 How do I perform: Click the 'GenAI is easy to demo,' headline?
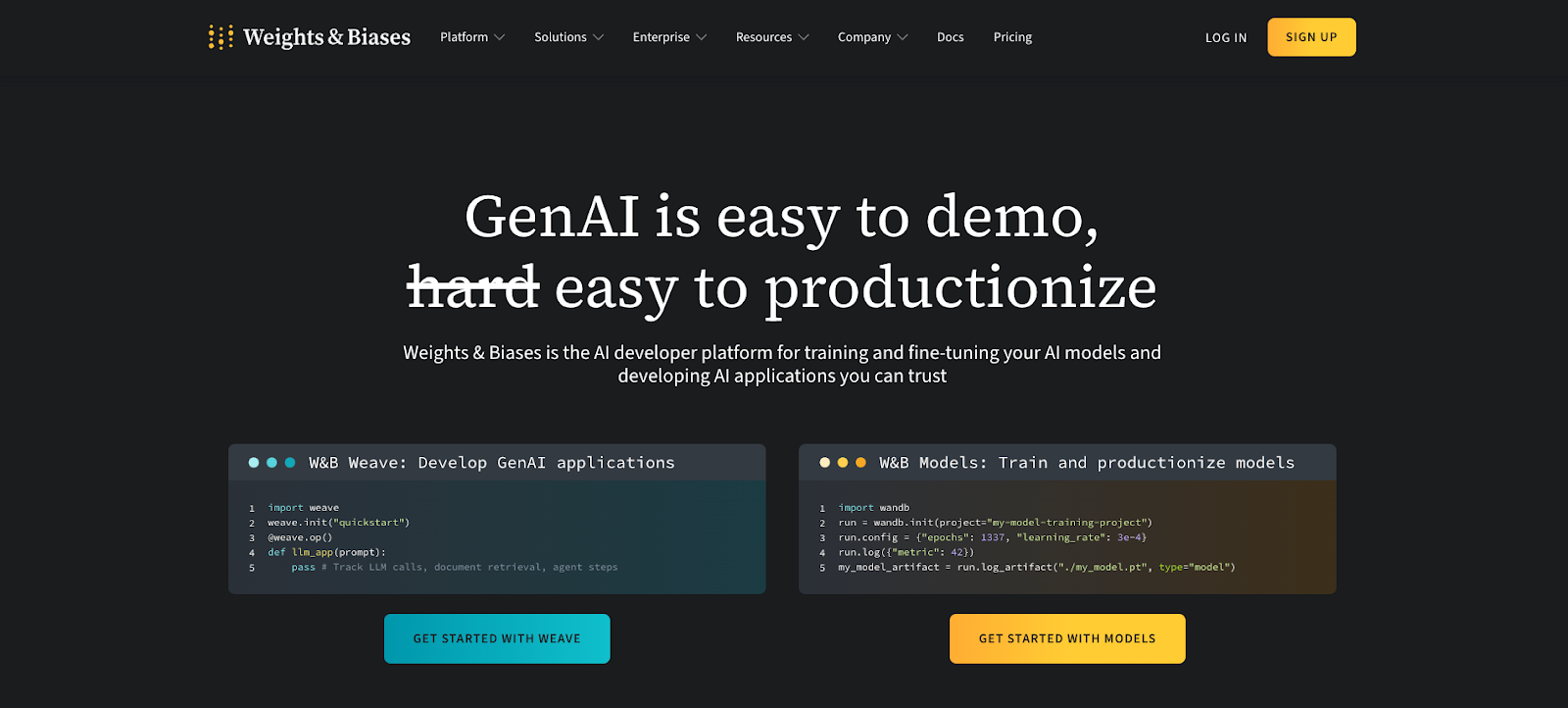(782, 216)
